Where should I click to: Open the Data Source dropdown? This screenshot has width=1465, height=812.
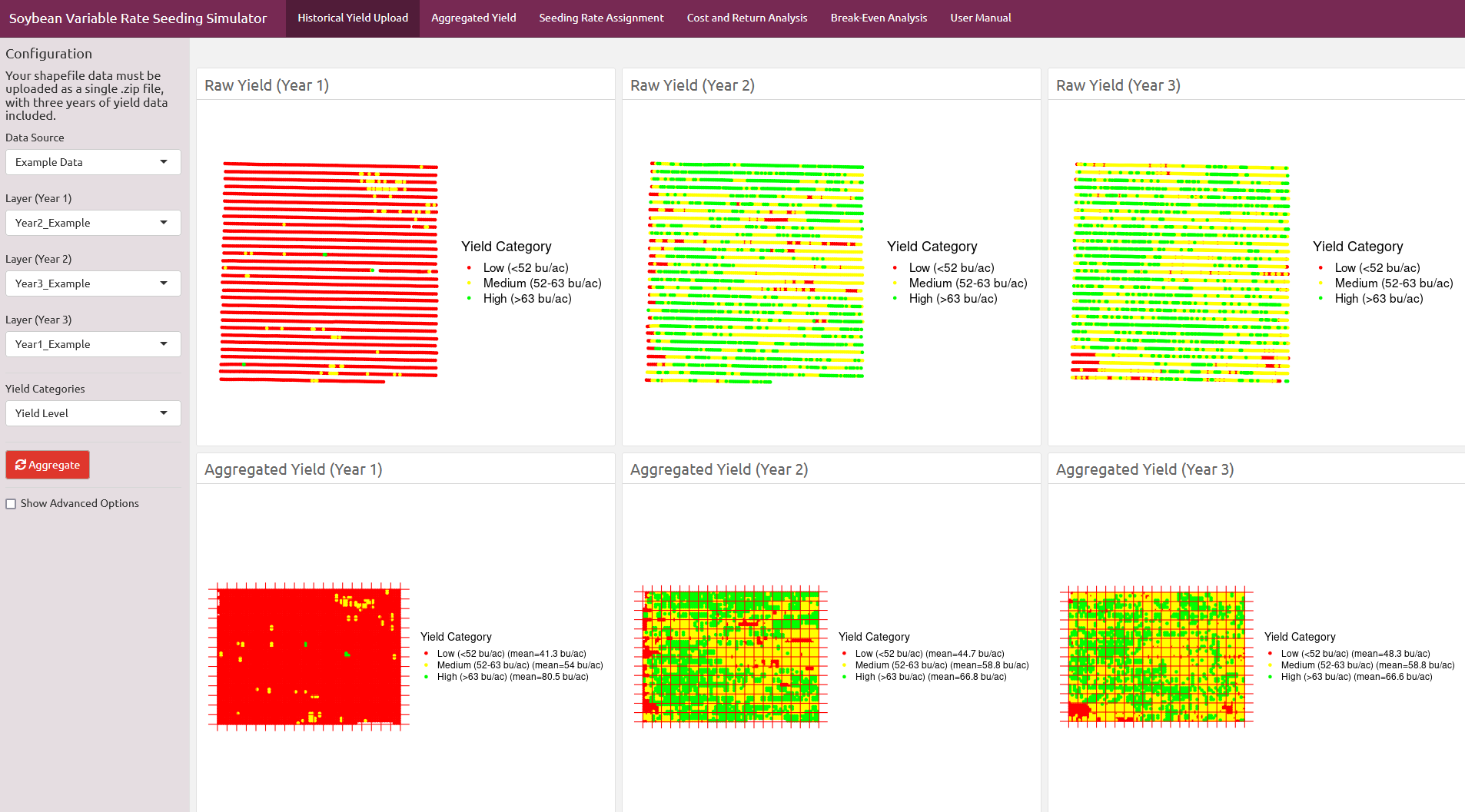click(93, 162)
